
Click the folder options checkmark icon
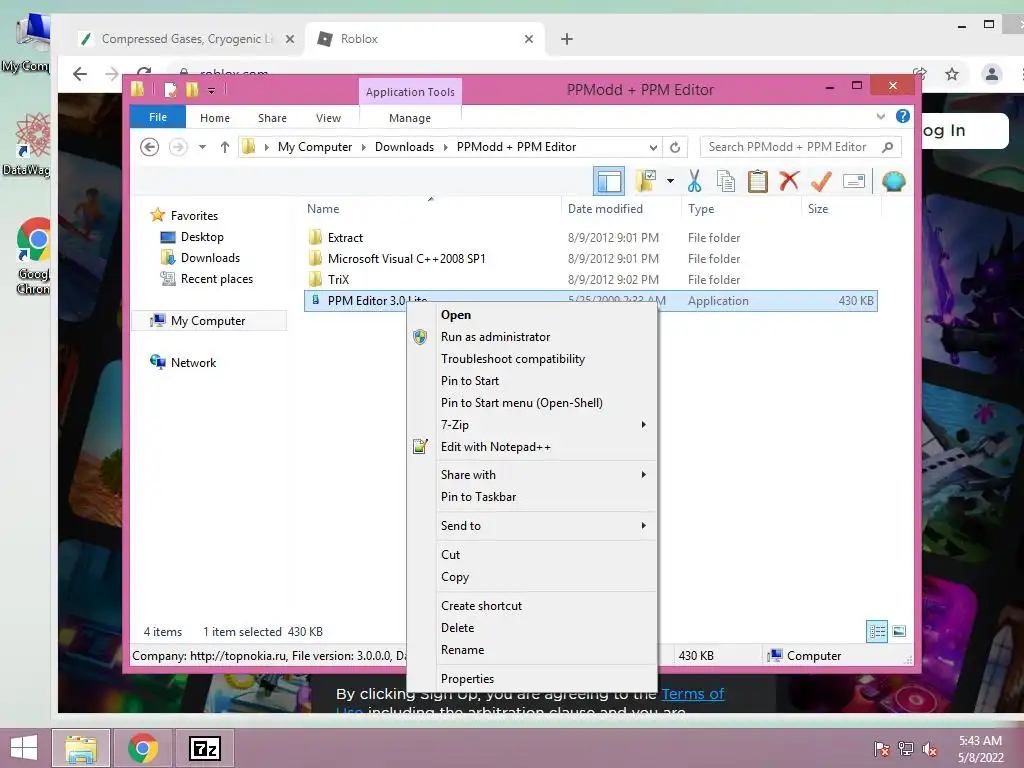[x=646, y=181]
